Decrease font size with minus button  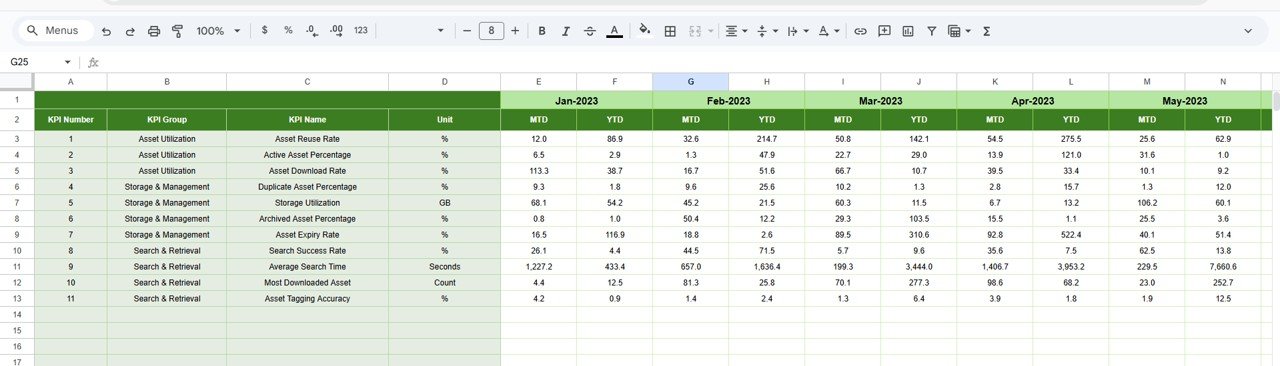(467, 31)
